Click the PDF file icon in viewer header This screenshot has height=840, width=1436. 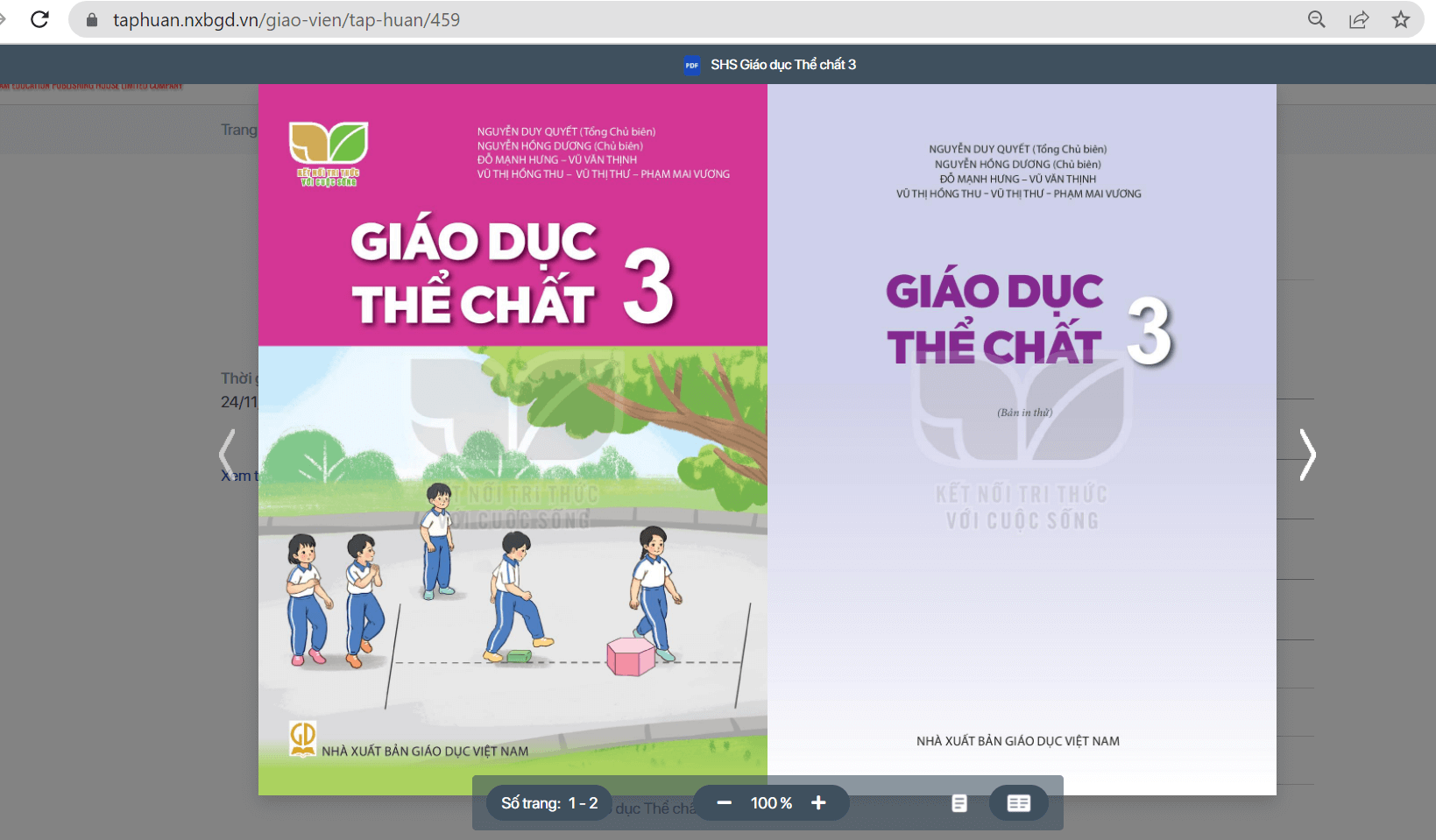(x=692, y=65)
